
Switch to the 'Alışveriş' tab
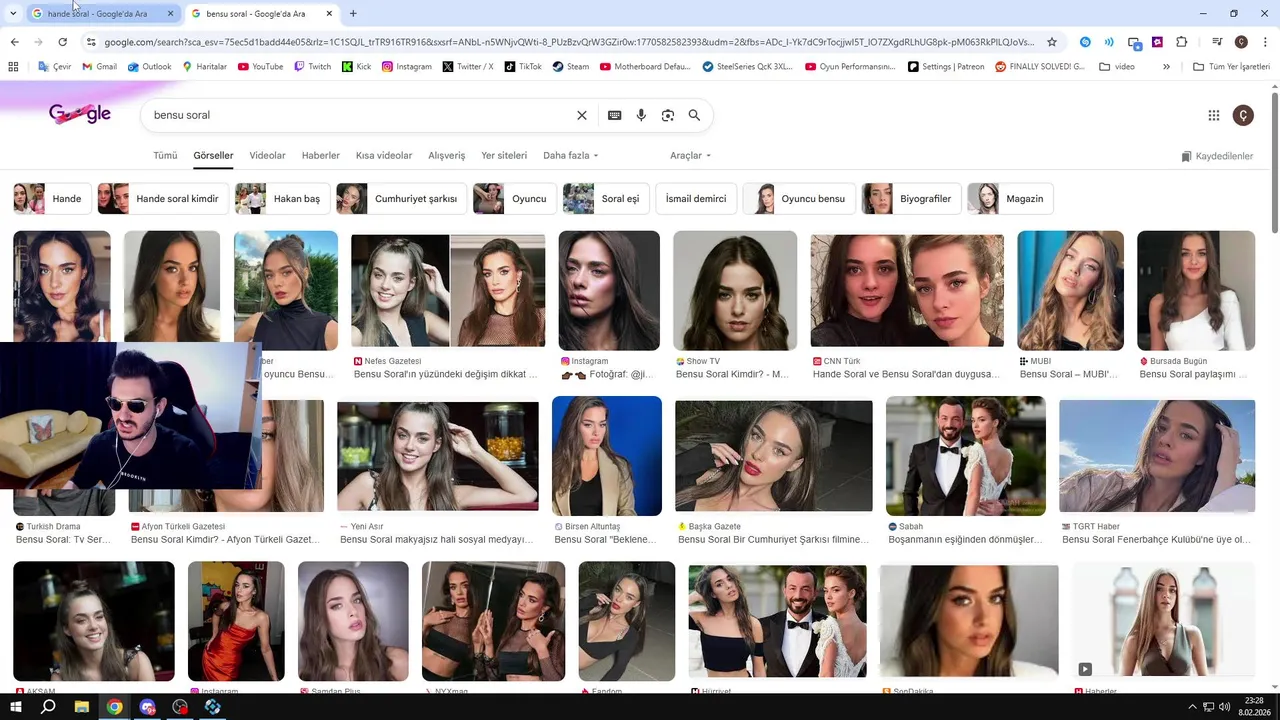(447, 156)
